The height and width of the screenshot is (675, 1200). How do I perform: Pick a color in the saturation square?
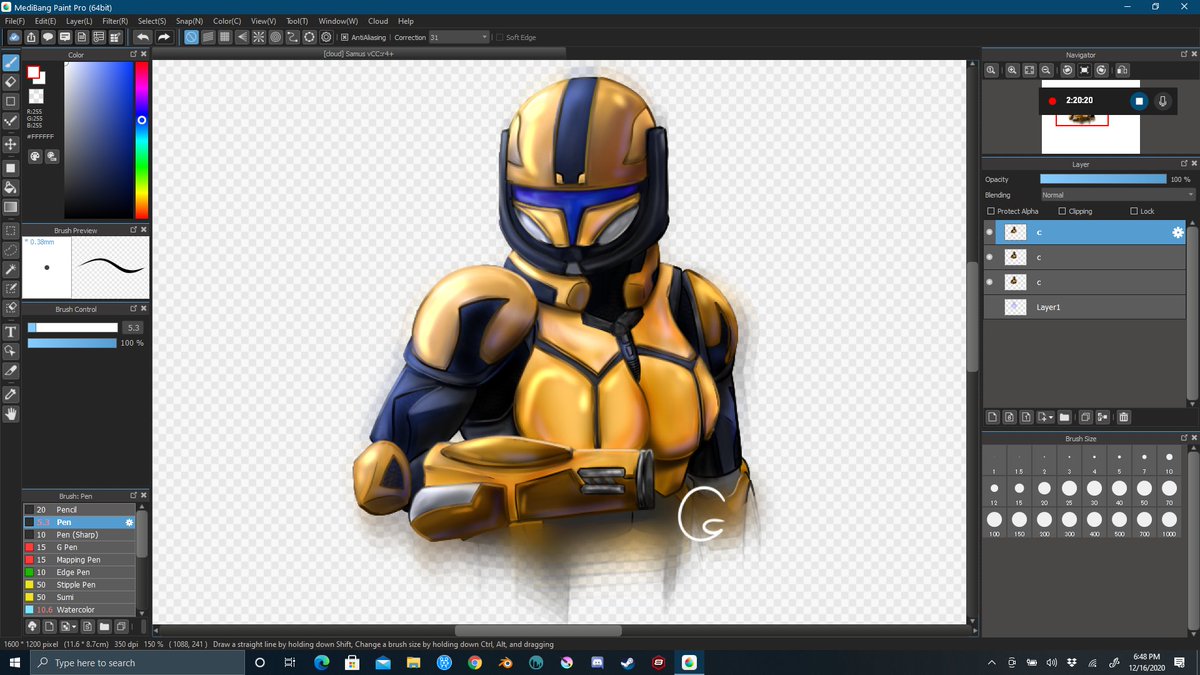pyautogui.click(x=99, y=140)
